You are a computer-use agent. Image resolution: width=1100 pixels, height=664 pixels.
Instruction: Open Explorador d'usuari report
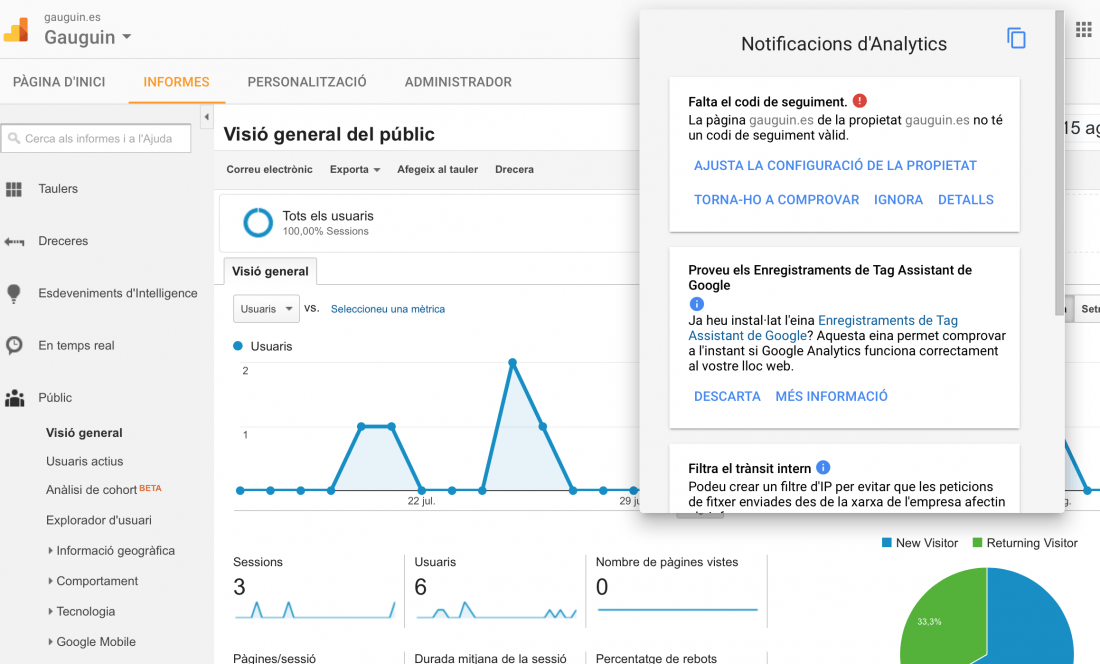click(99, 520)
